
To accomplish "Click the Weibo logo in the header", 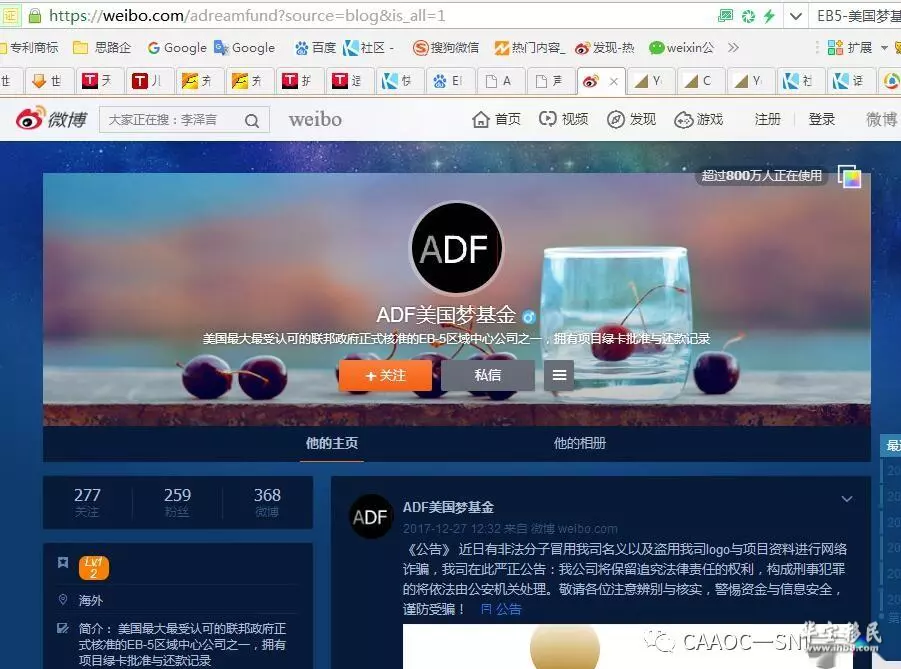I will pyautogui.click(x=51, y=119).
